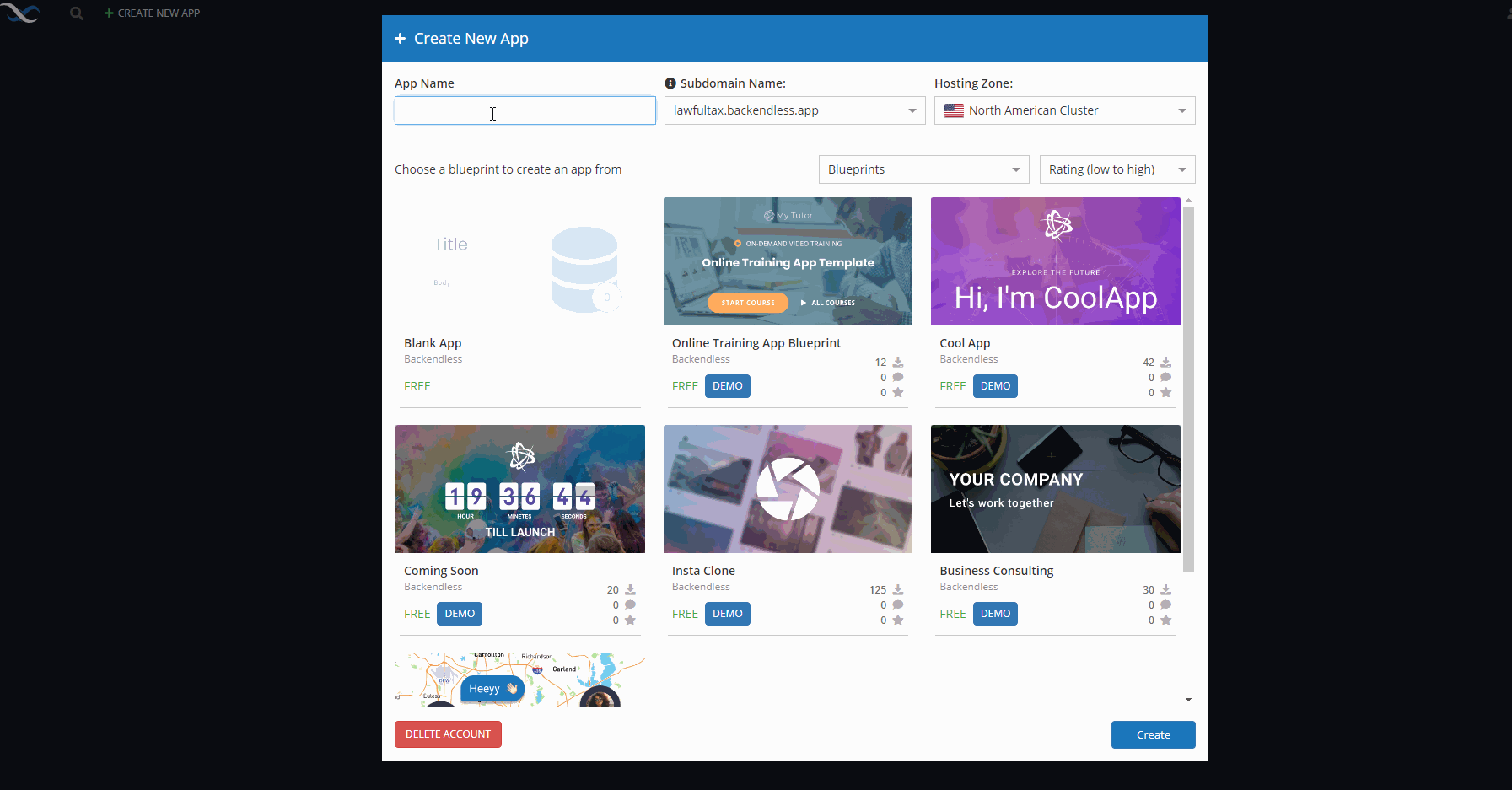Screen dimensions: 1512x790
Task: Click Cool App downloads icon
Action: coord(1166,363)
